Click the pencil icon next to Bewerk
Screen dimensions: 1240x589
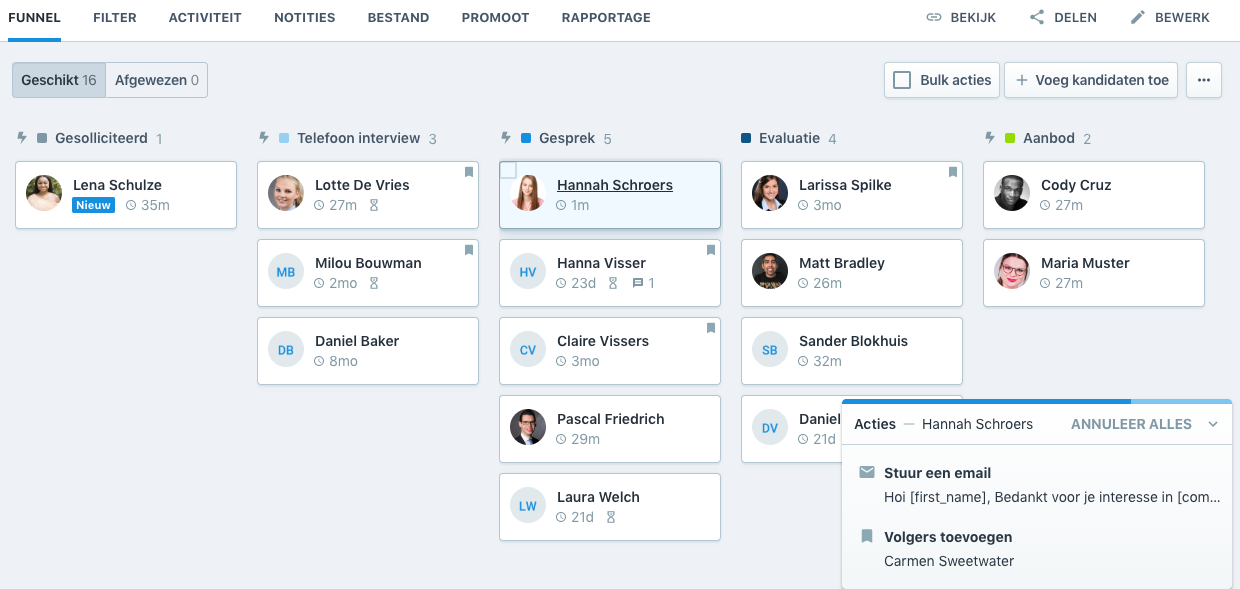pyautogui.click(x=1137, y=18)
